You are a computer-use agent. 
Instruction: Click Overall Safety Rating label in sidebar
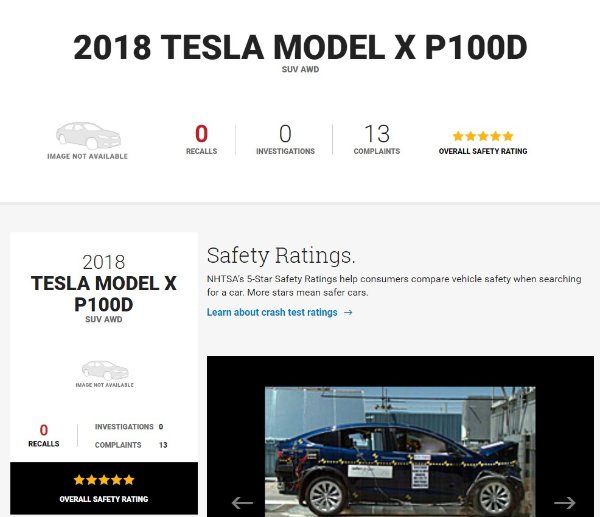coord(104,498)
